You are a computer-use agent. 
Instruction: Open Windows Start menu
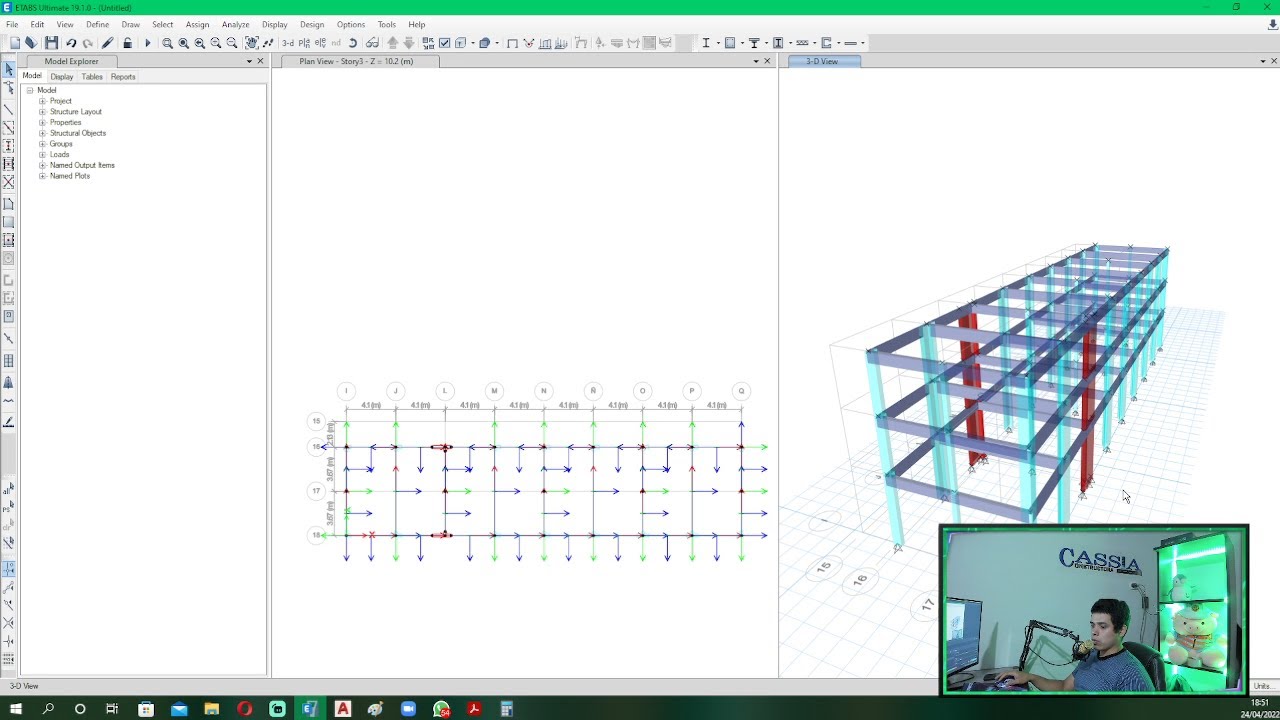[16, 709]
